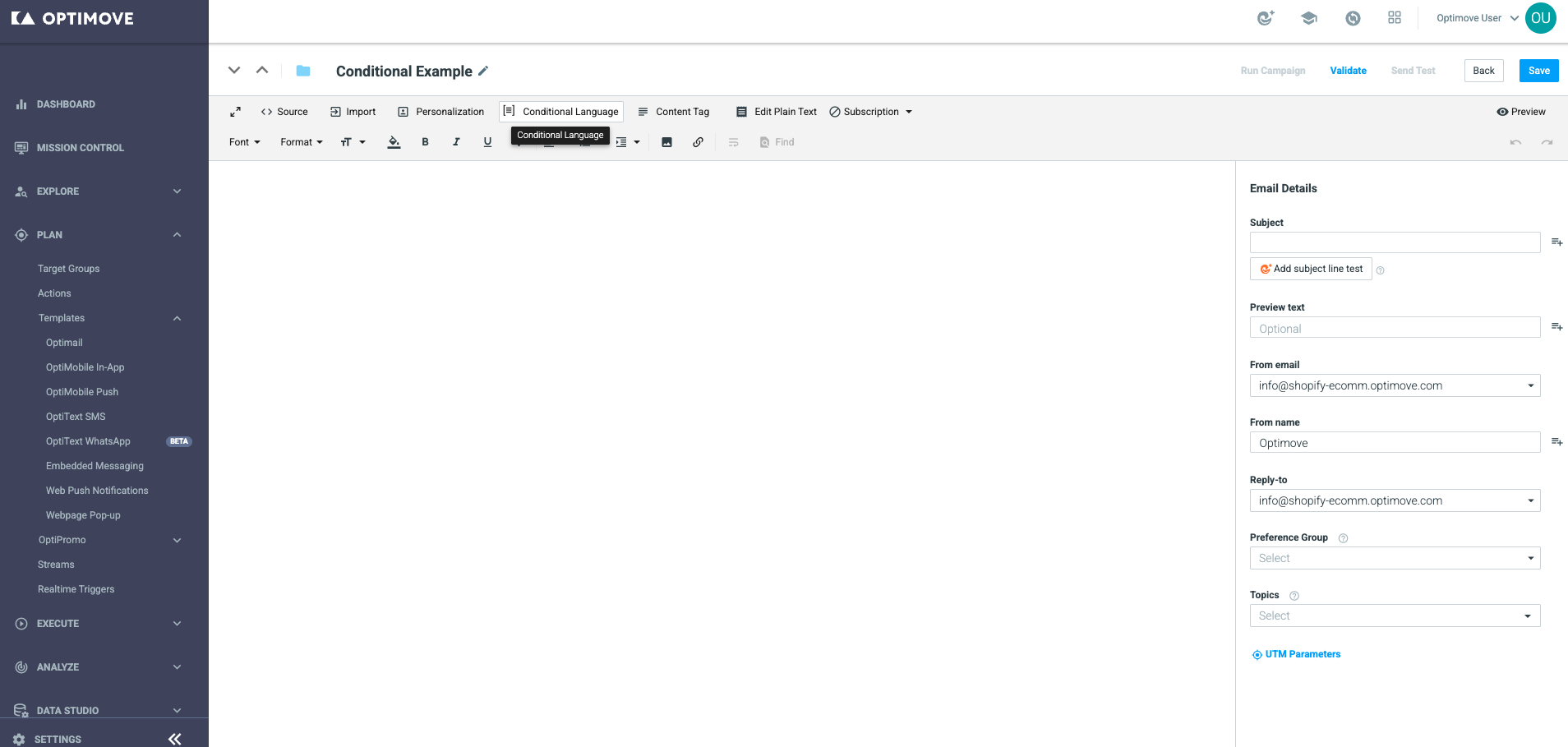Open UTM Parameters link
The width and height of the screenshot is (1568, 747).
point(1296,654)
